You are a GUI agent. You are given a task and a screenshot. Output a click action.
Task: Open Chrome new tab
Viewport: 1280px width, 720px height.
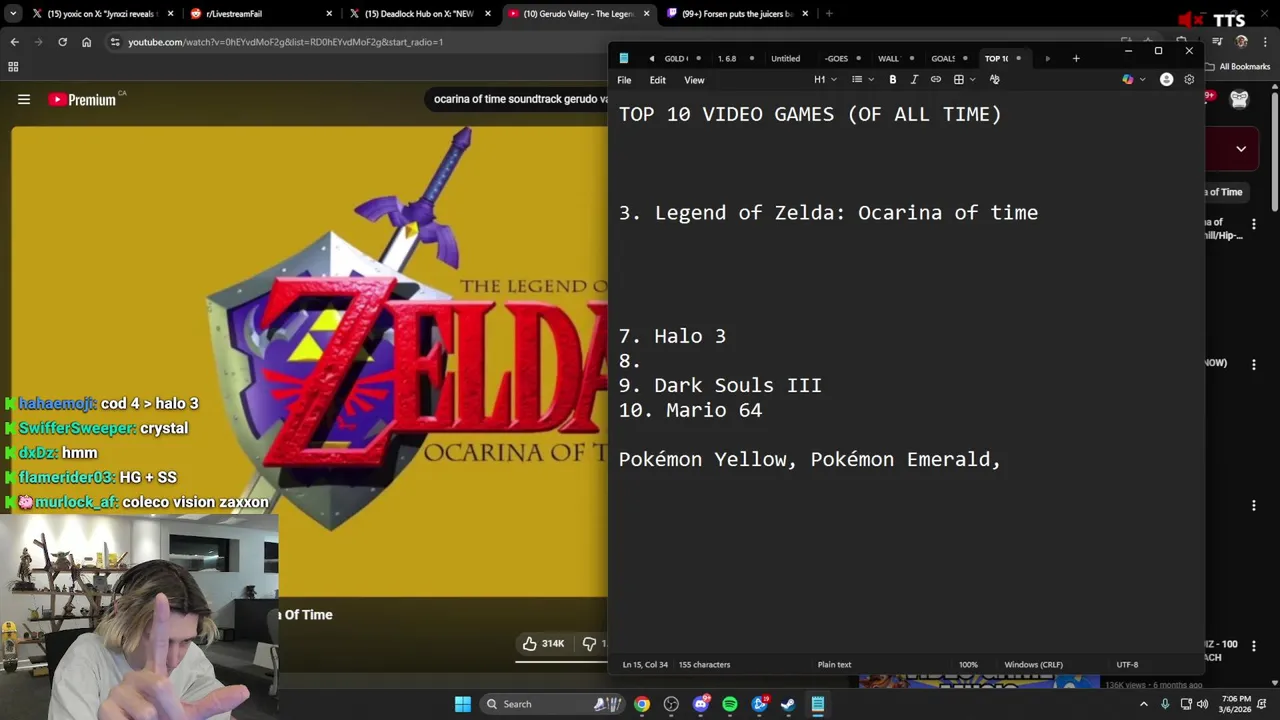tap(829, 14)
